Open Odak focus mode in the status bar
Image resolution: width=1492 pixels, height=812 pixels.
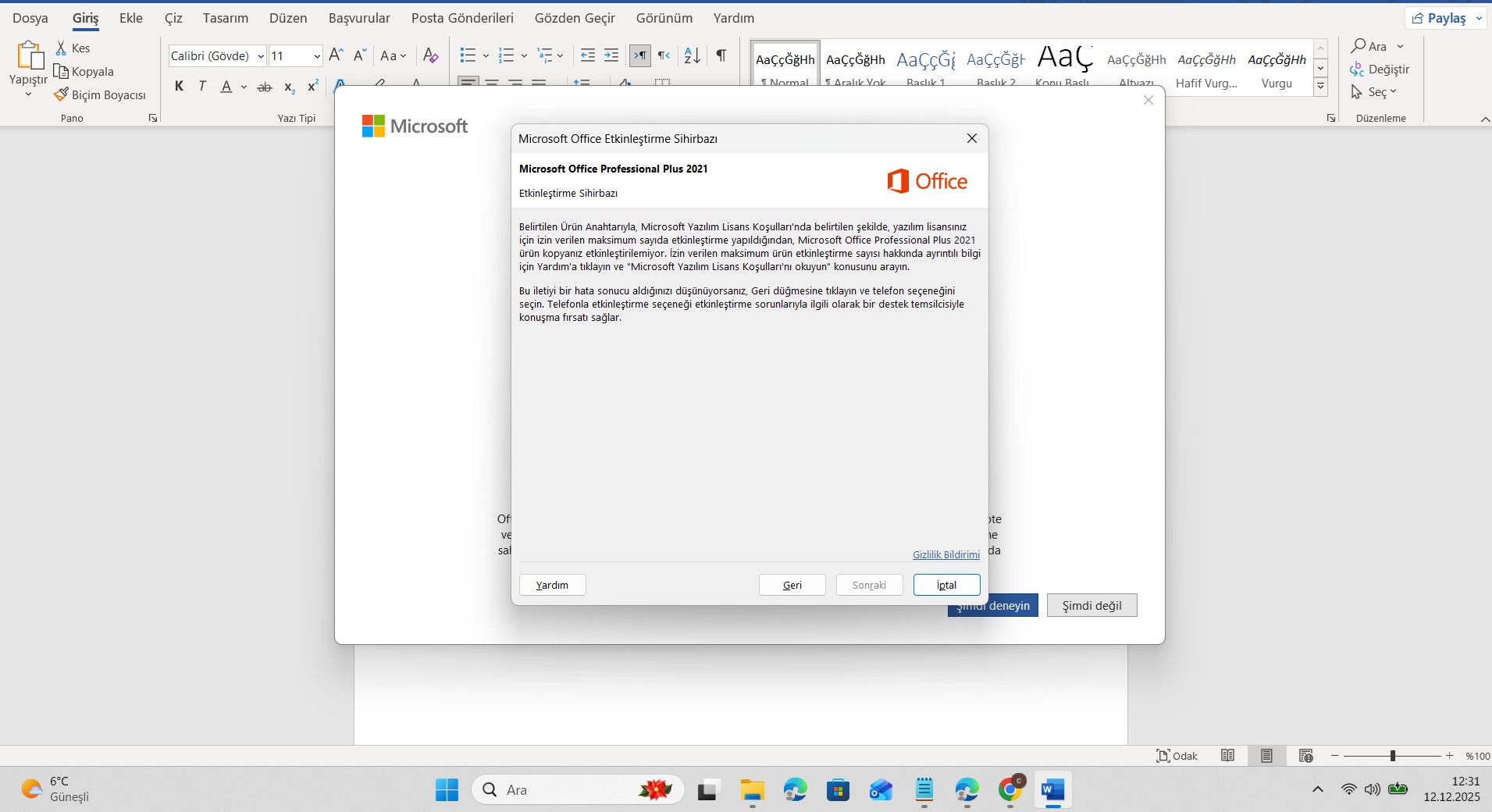(1177, 756)
